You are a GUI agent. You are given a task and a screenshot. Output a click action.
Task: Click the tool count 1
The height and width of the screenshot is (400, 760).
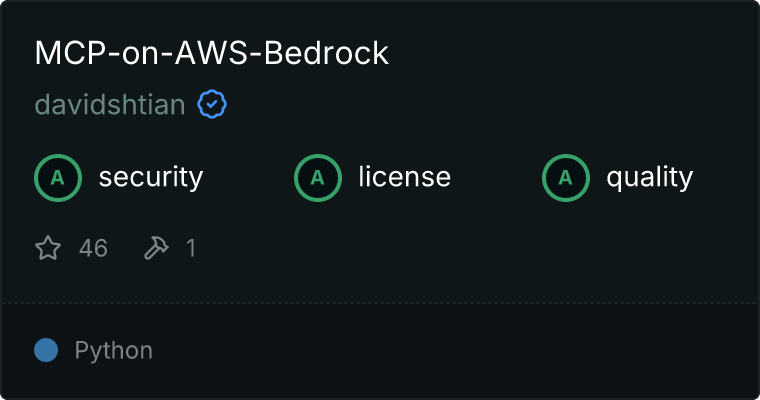tap(191, 248)
